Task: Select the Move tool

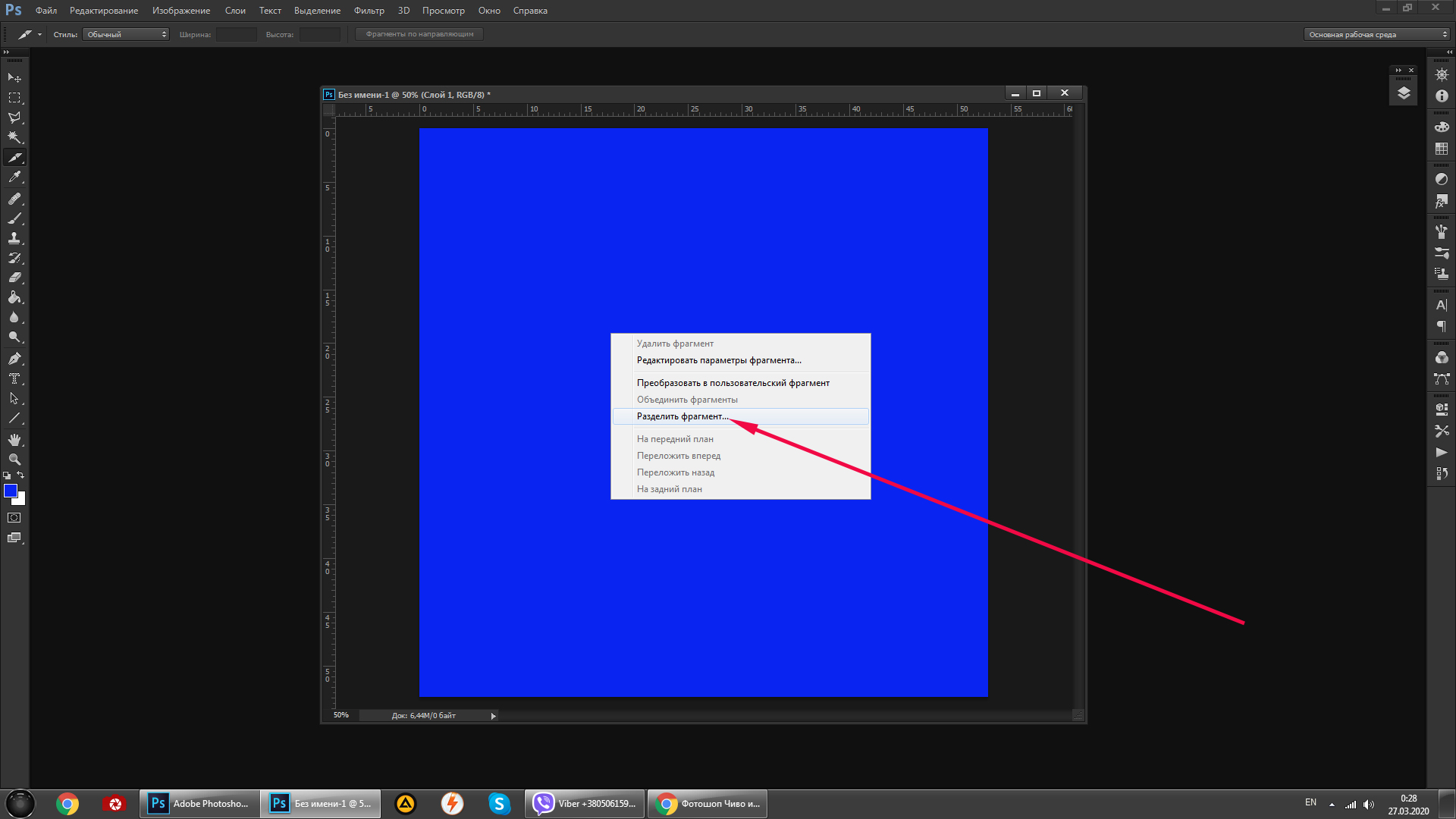Action: (x=14, y=78)
